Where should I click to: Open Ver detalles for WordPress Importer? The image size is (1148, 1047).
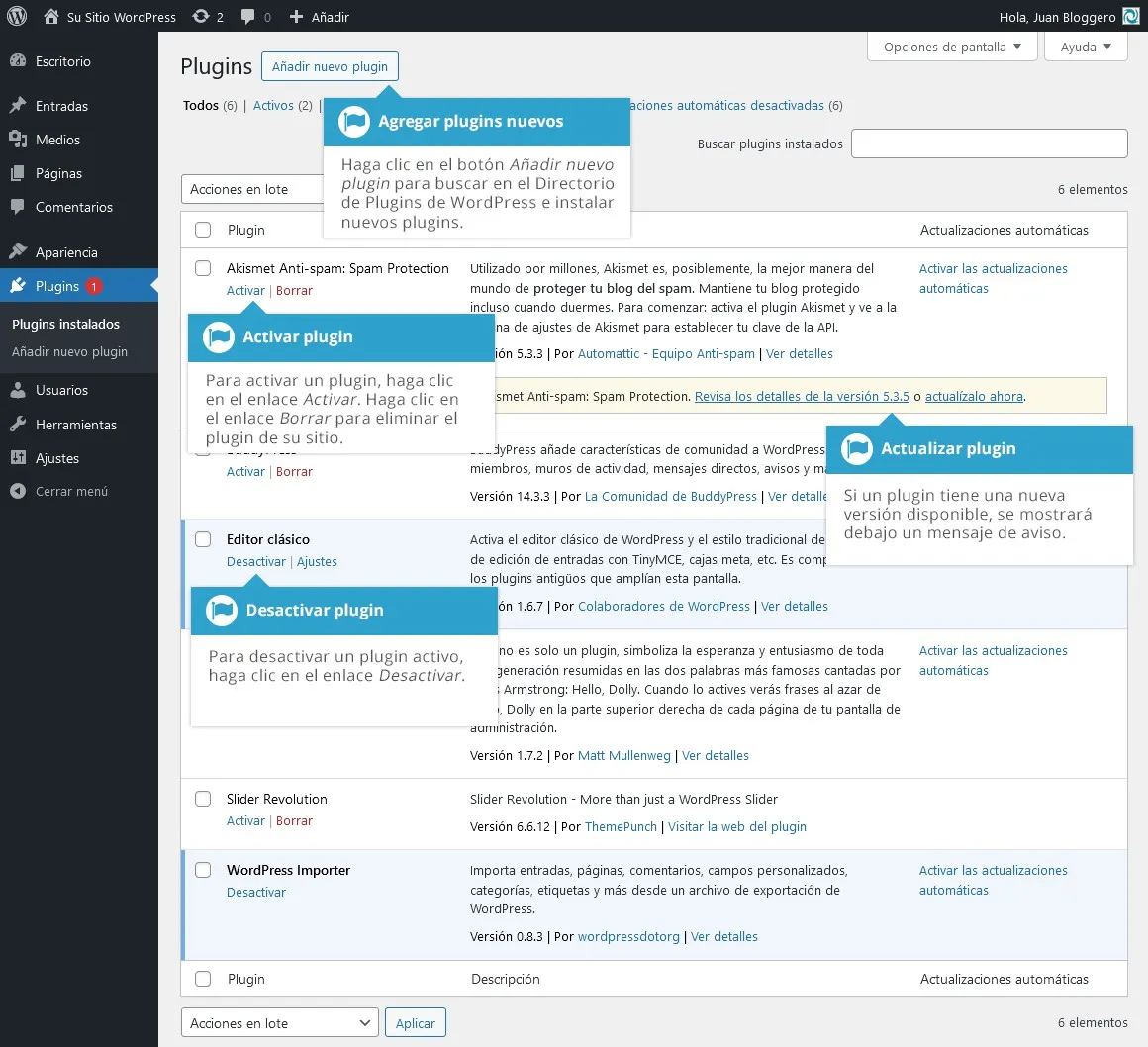click(x=724, y=936)
